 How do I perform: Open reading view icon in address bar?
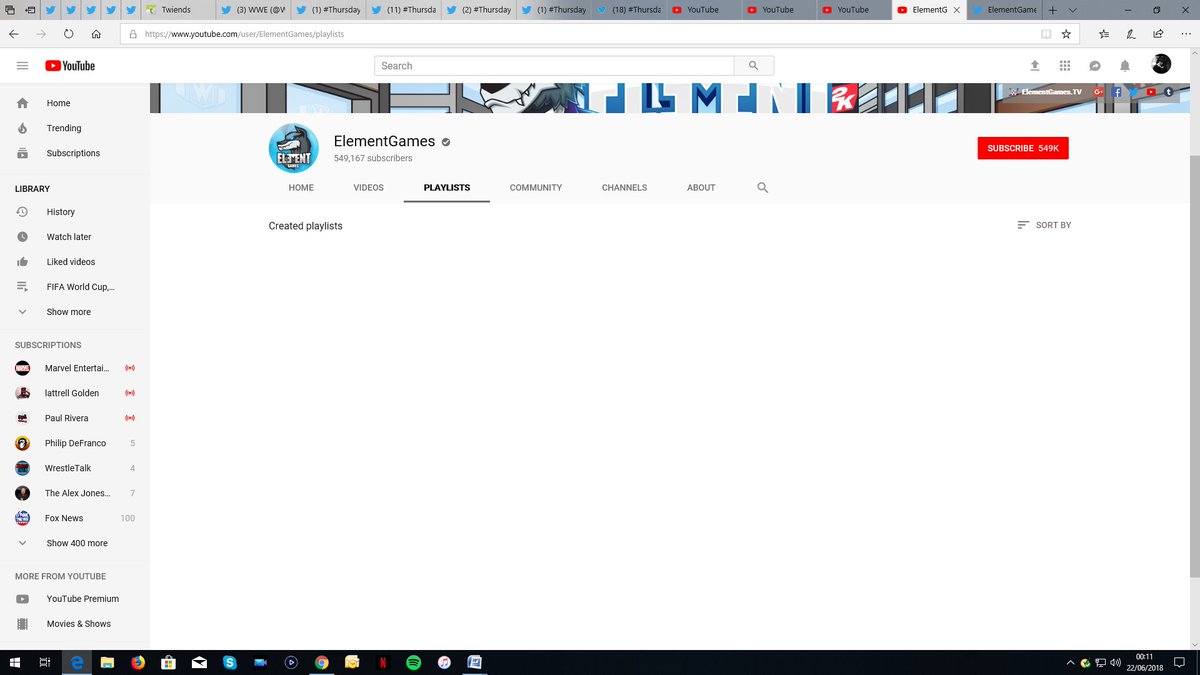tap(1046, 33)
